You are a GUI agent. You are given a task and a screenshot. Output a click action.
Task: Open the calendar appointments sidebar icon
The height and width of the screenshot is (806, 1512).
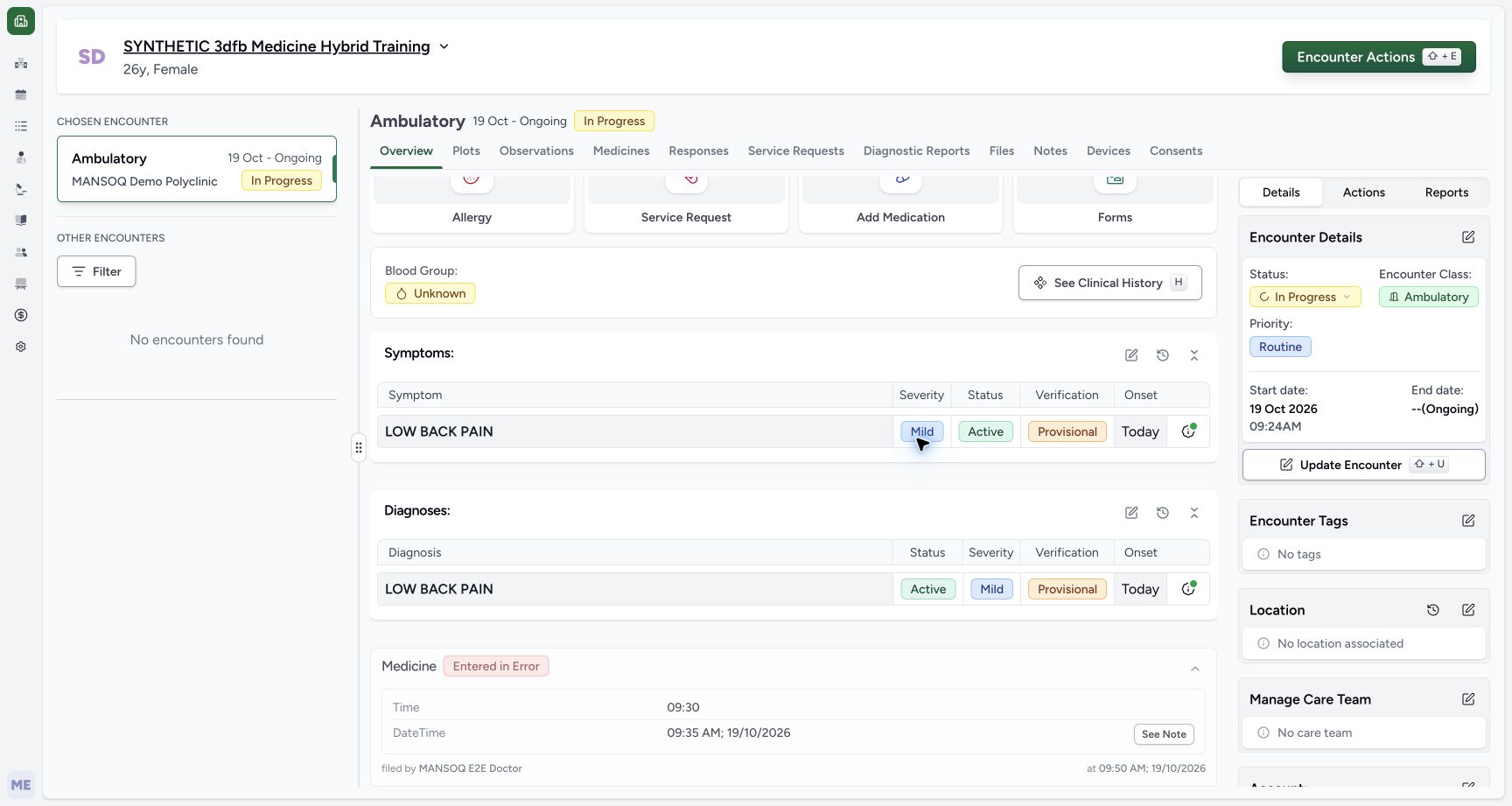(21, 95)
